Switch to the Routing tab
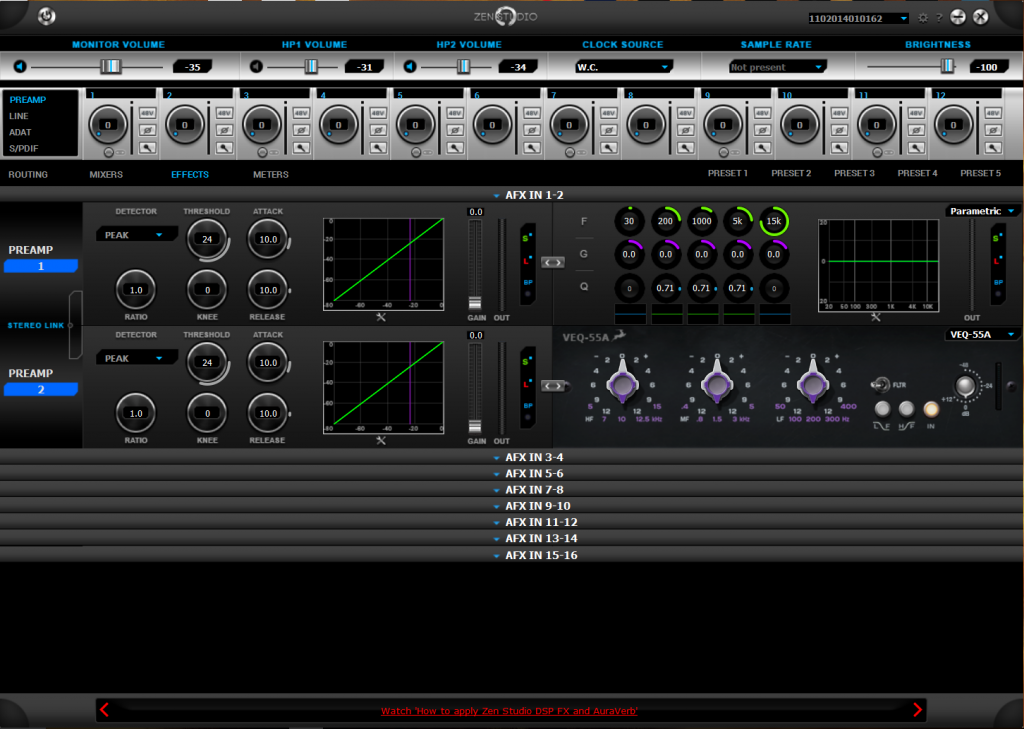The height and width of the screenshot is (729, 1024). [28, 174]
